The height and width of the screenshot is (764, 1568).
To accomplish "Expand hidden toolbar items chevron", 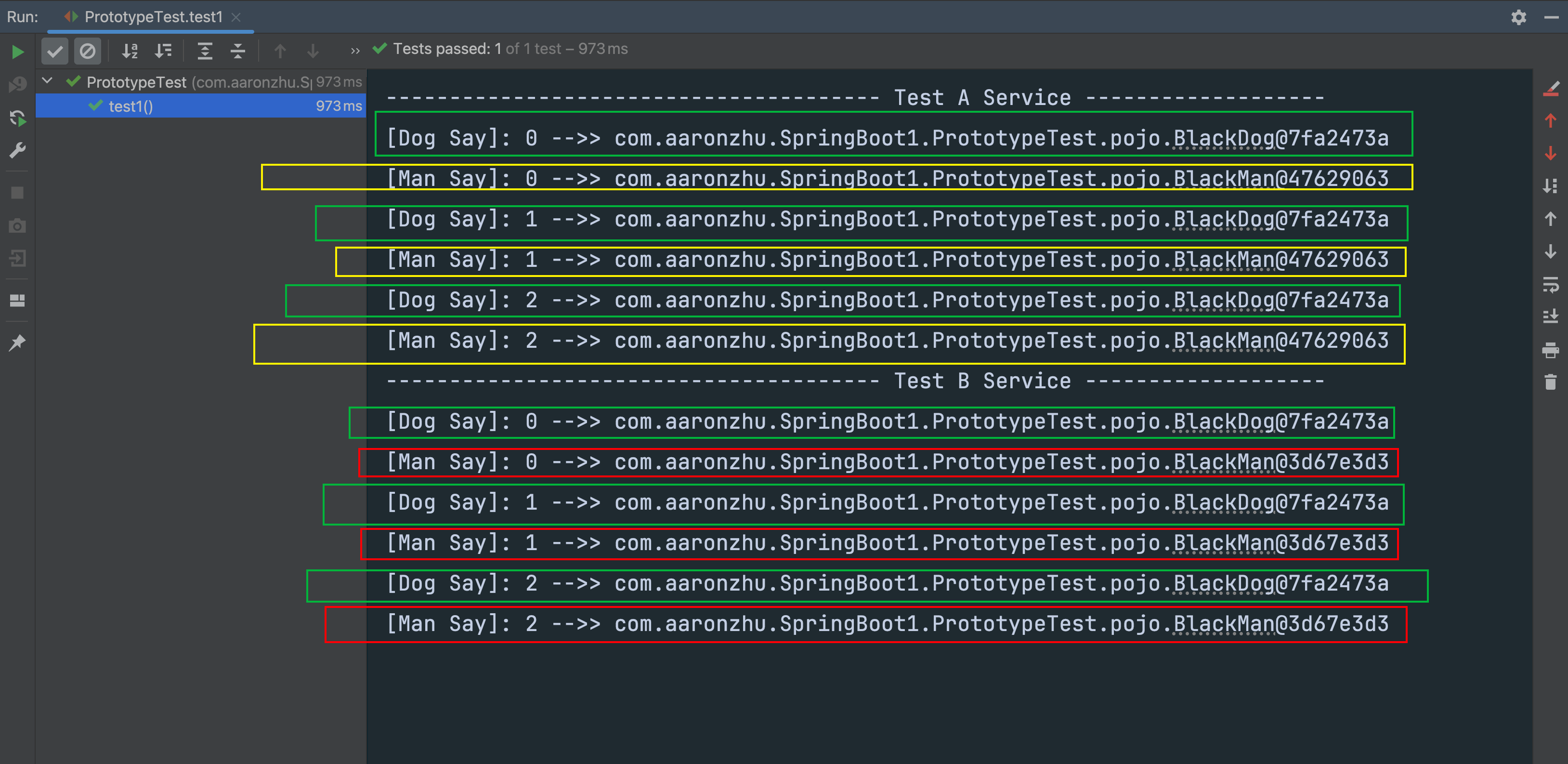I will [x=355, y=51].
